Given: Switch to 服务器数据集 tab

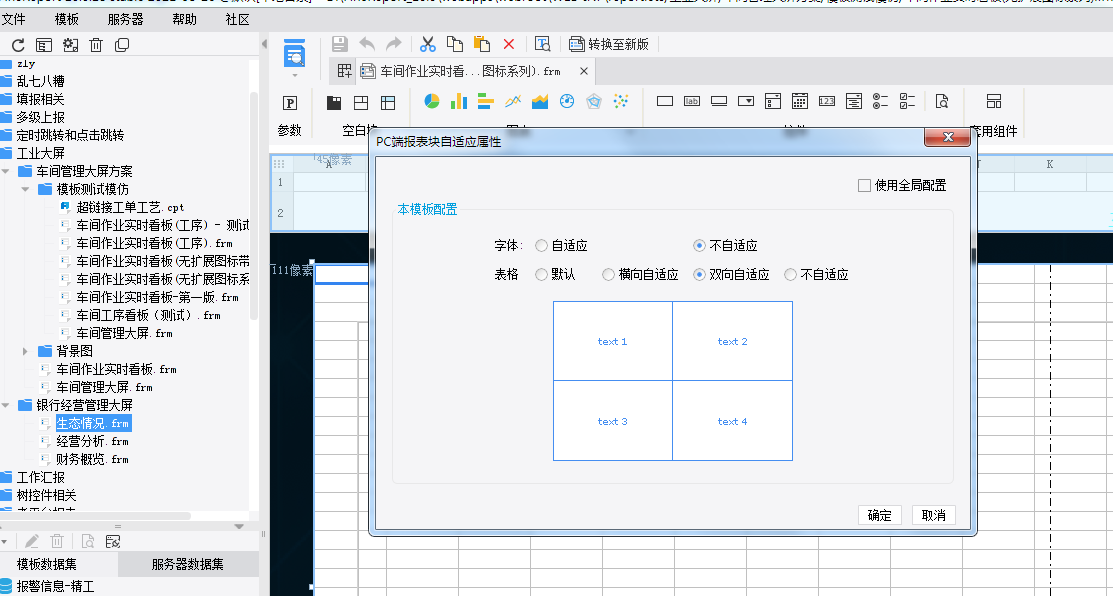Looking at the screenshot, I should pyautogui.click(x=188, y=565).
